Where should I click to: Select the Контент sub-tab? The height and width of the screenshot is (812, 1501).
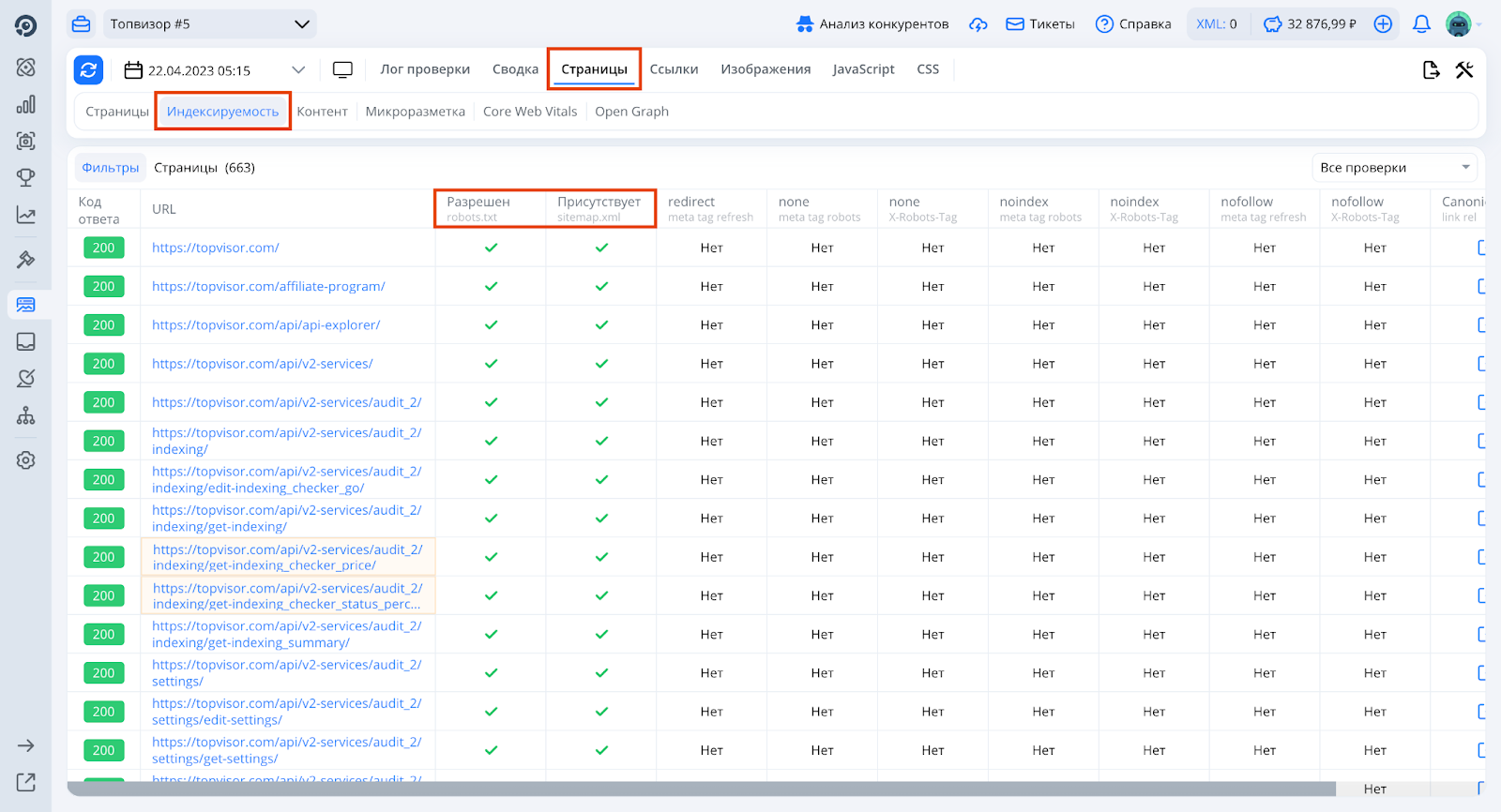(x=323, y=112)
